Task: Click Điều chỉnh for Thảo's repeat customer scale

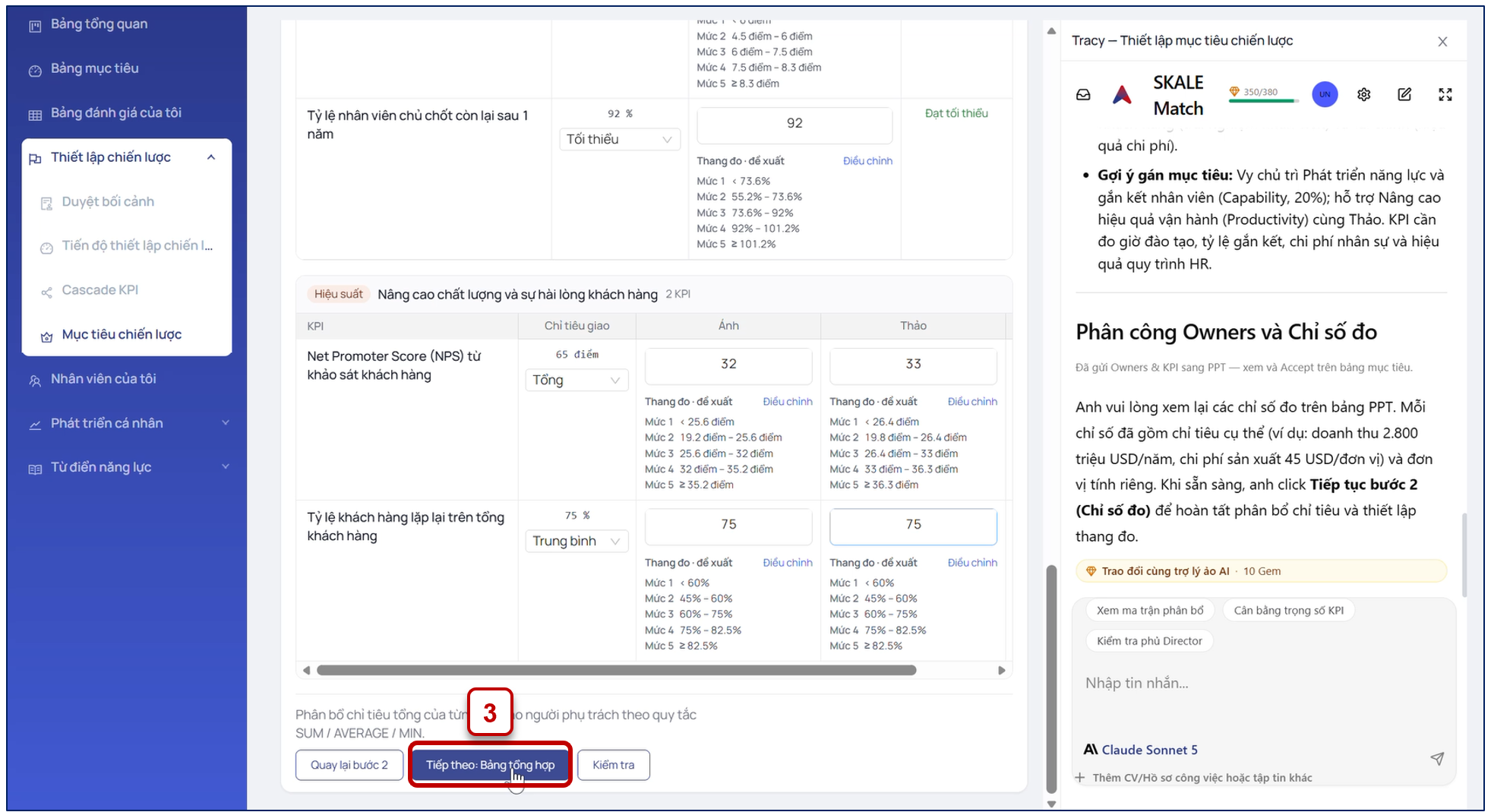Action: 972,563
